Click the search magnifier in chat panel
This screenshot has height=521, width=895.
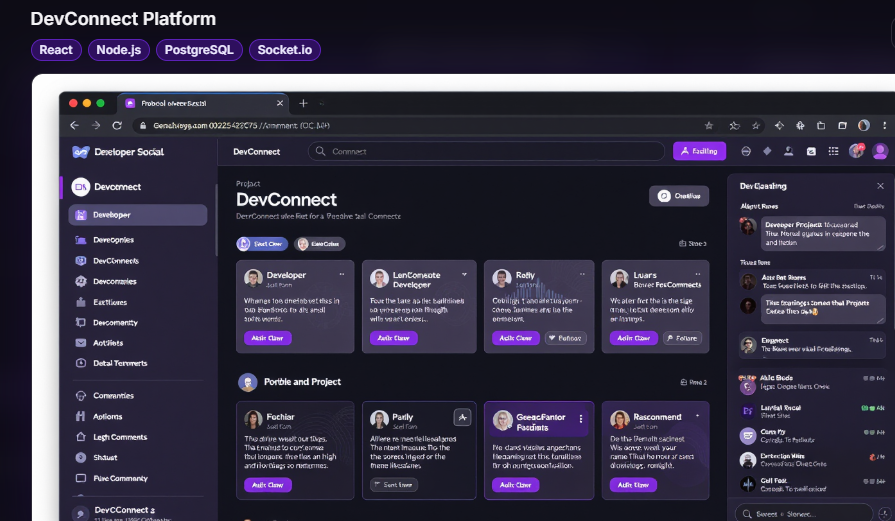[x=747, y=514]
